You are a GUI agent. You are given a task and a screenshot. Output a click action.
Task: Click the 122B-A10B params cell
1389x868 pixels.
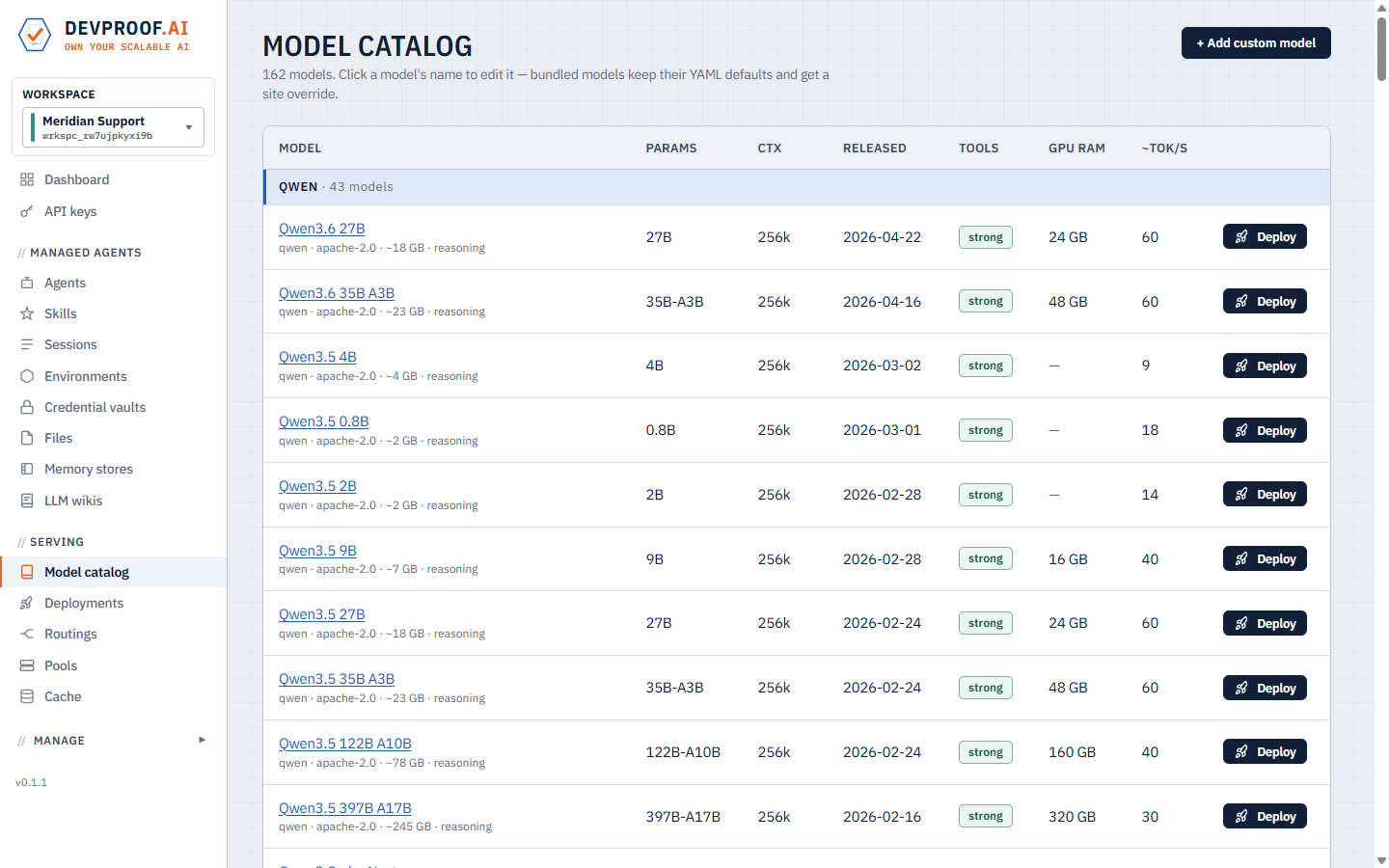click(683, 752)
